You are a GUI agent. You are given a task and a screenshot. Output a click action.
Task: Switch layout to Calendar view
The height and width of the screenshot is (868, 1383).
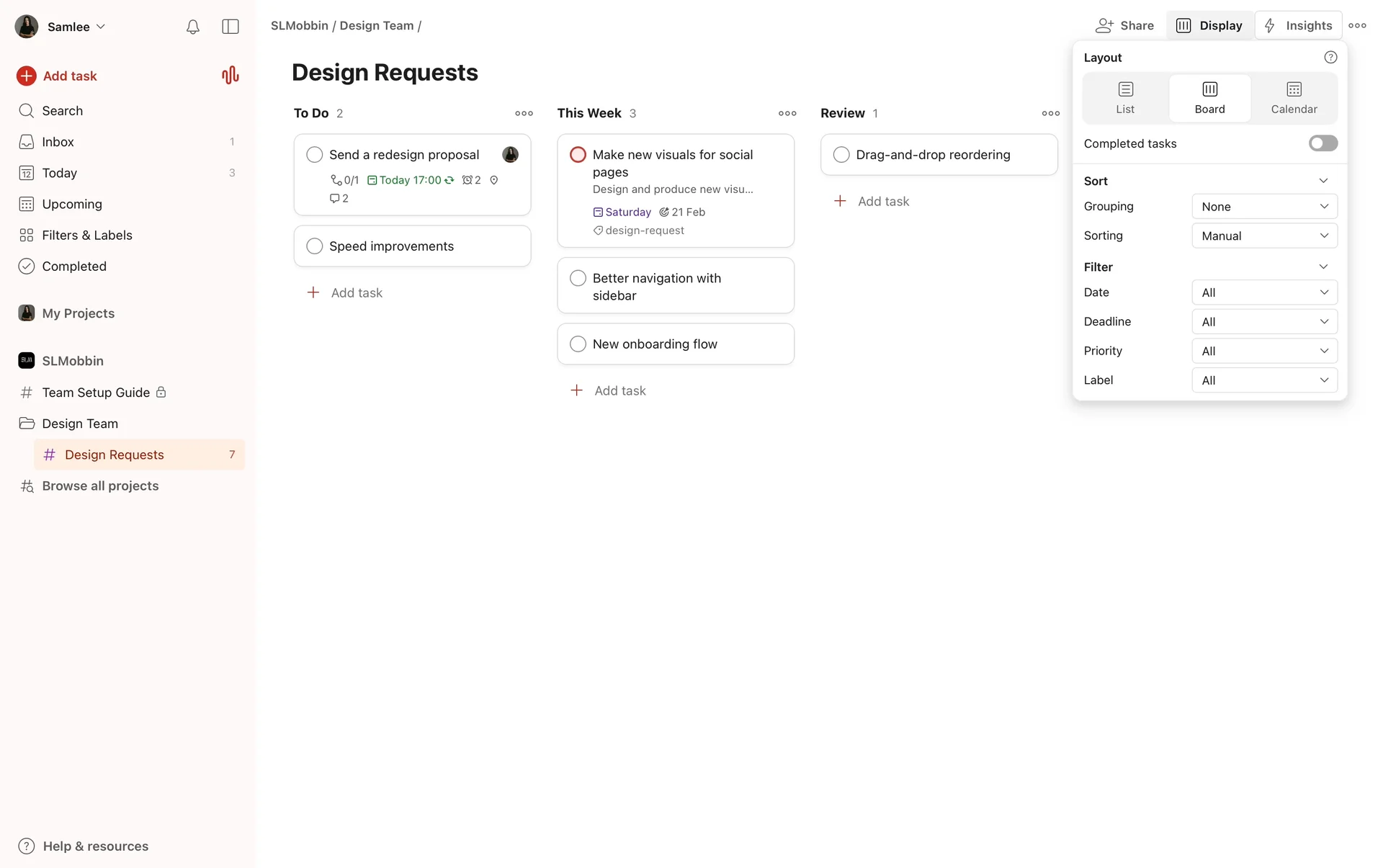tap(1294, 97)
